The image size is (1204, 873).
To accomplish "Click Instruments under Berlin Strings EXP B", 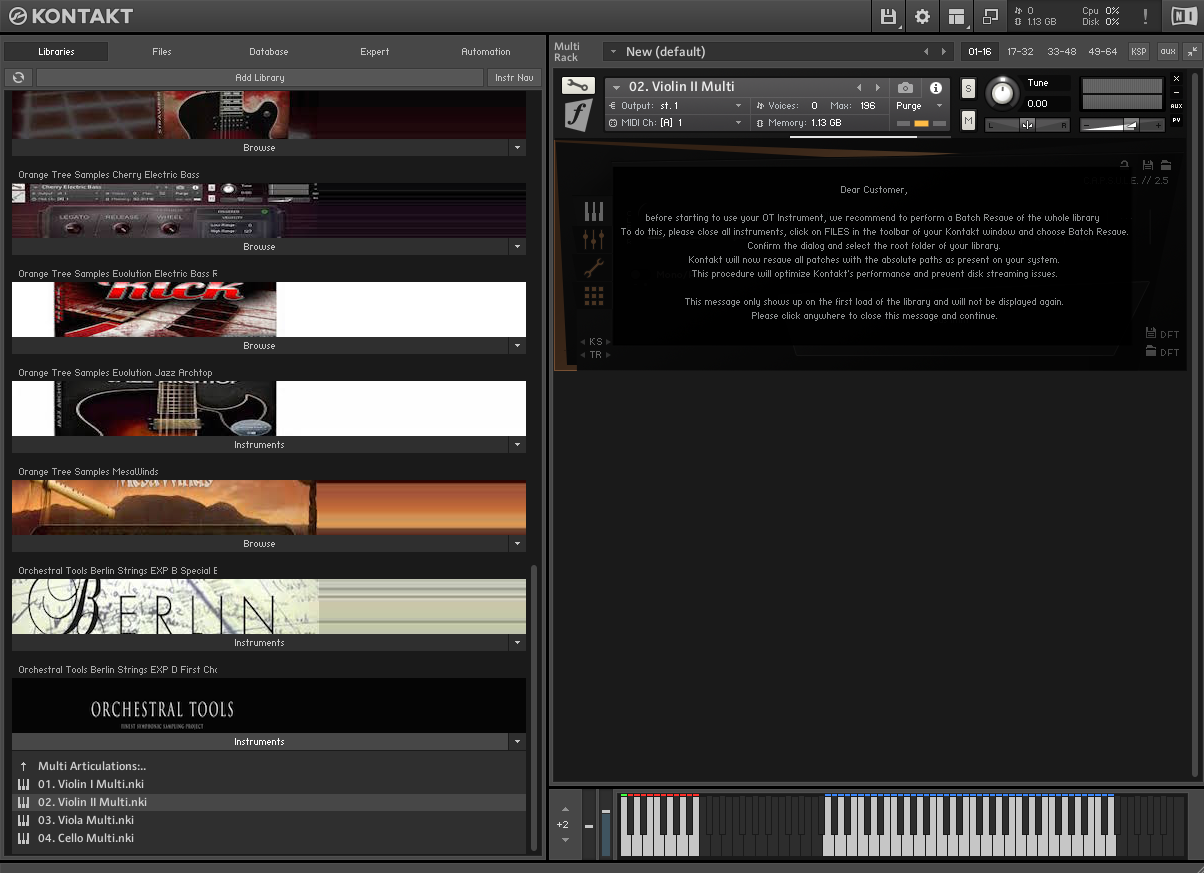I will pos(260,642).
